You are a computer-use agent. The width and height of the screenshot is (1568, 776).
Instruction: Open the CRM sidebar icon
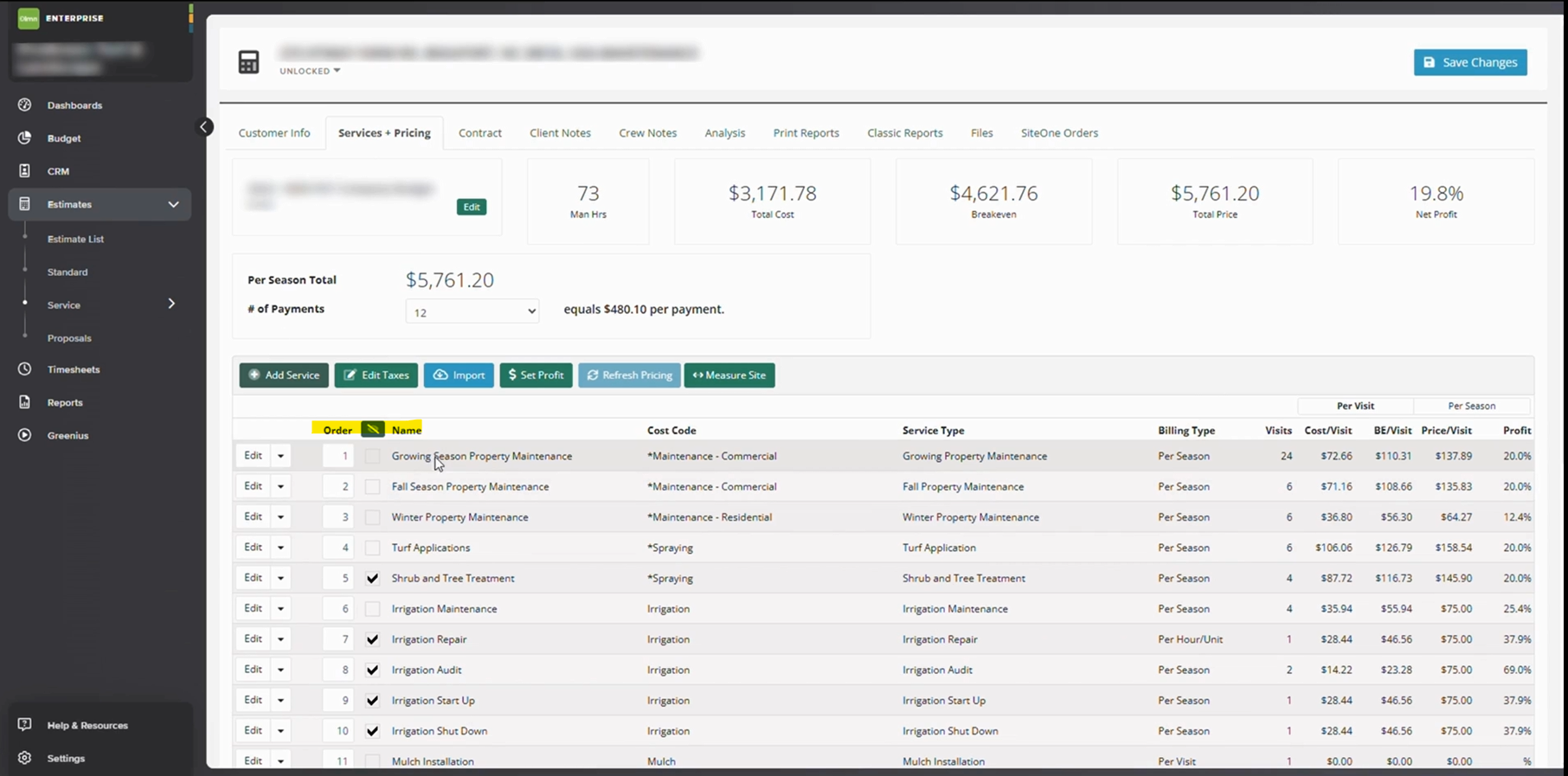point(24,170)
